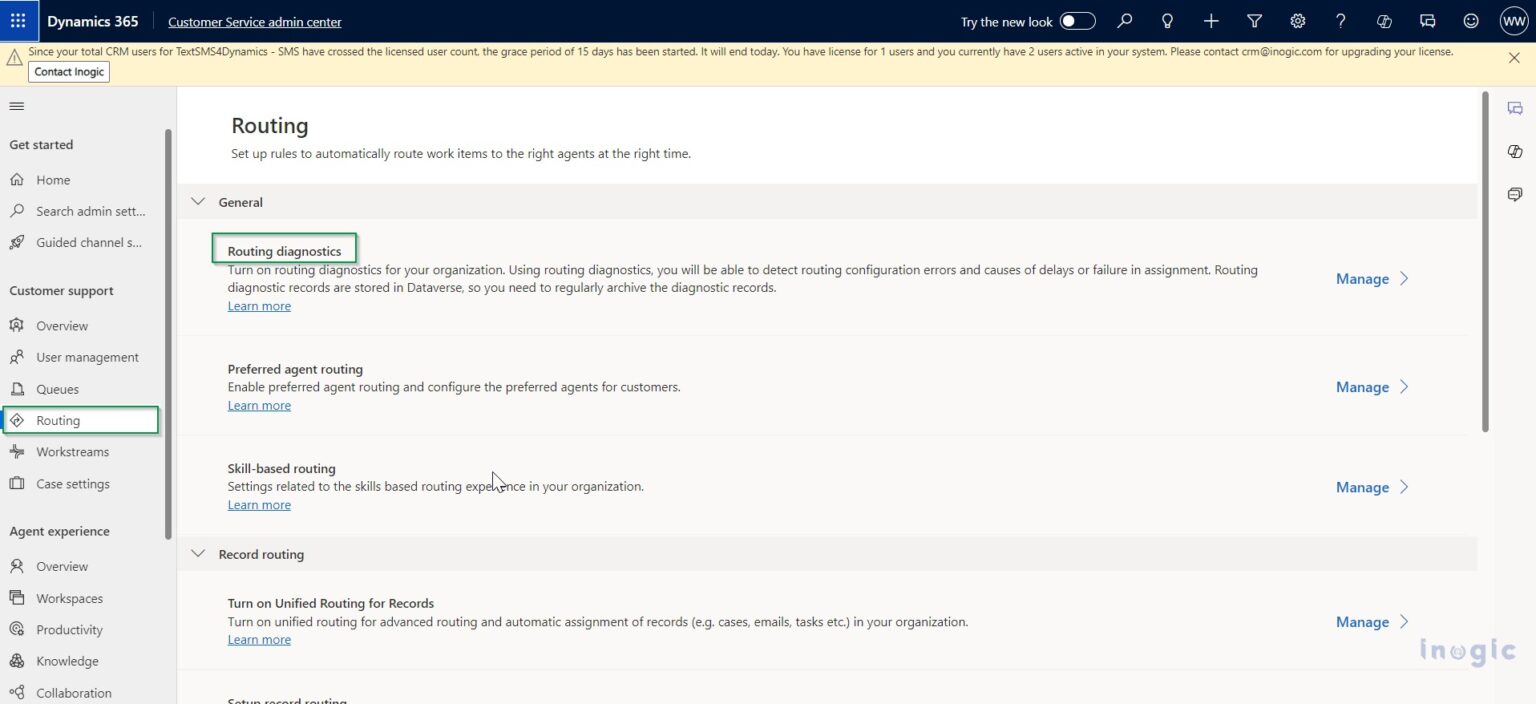Open the Settings gear icon
The image size is (1536, 704).
pos(1297,20)
